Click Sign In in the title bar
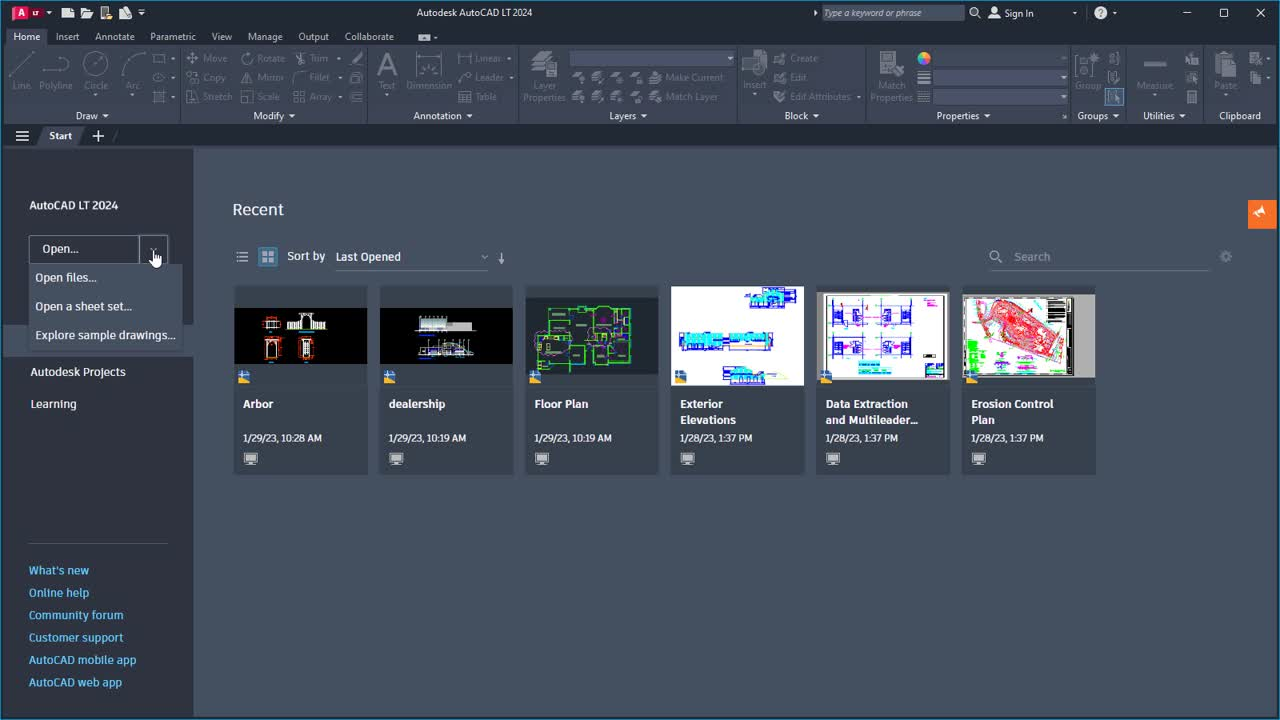This screenshot has height=720, width=1280. pos(1011,13)
